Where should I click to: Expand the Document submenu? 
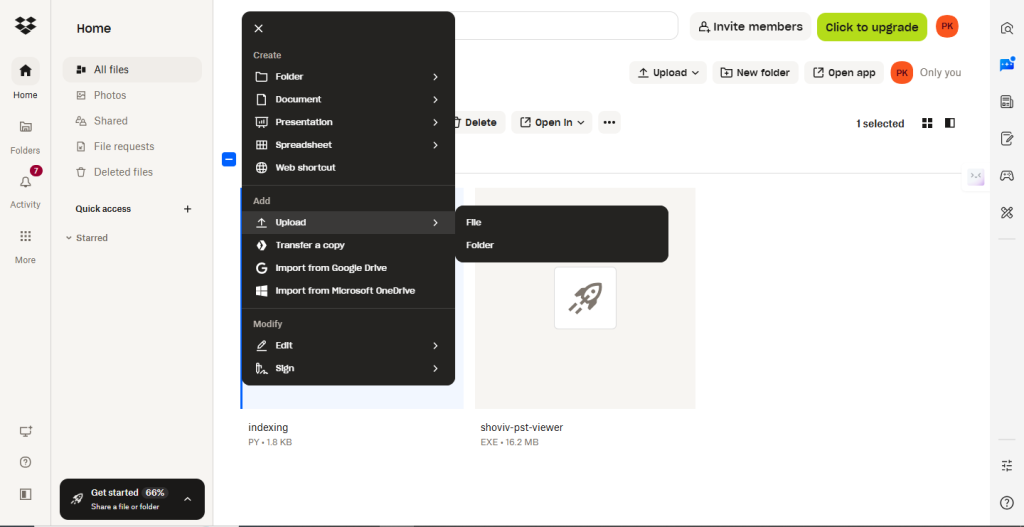pos(348,100)
